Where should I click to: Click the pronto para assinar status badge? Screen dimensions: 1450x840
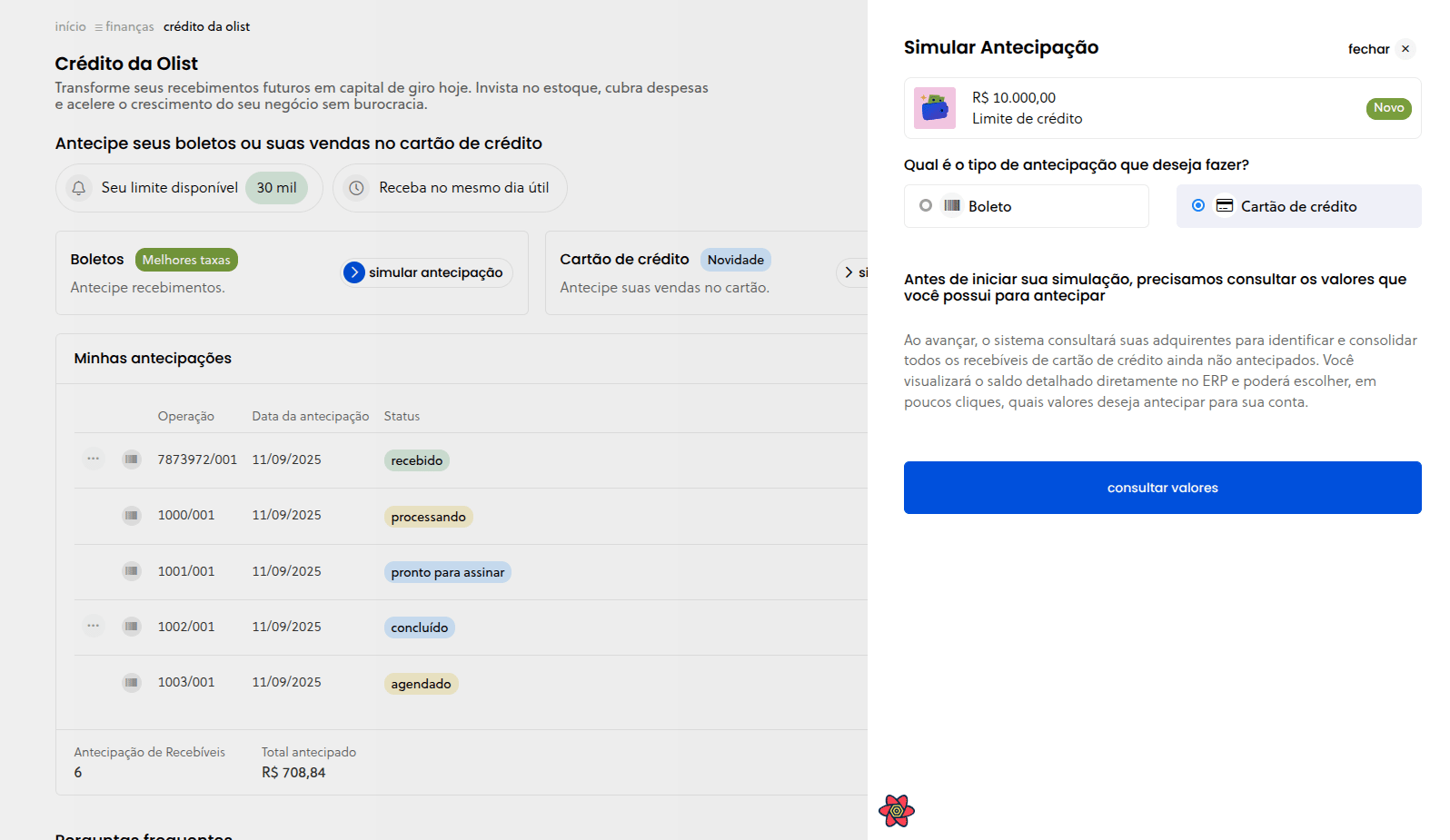click(x=447, y=572)
